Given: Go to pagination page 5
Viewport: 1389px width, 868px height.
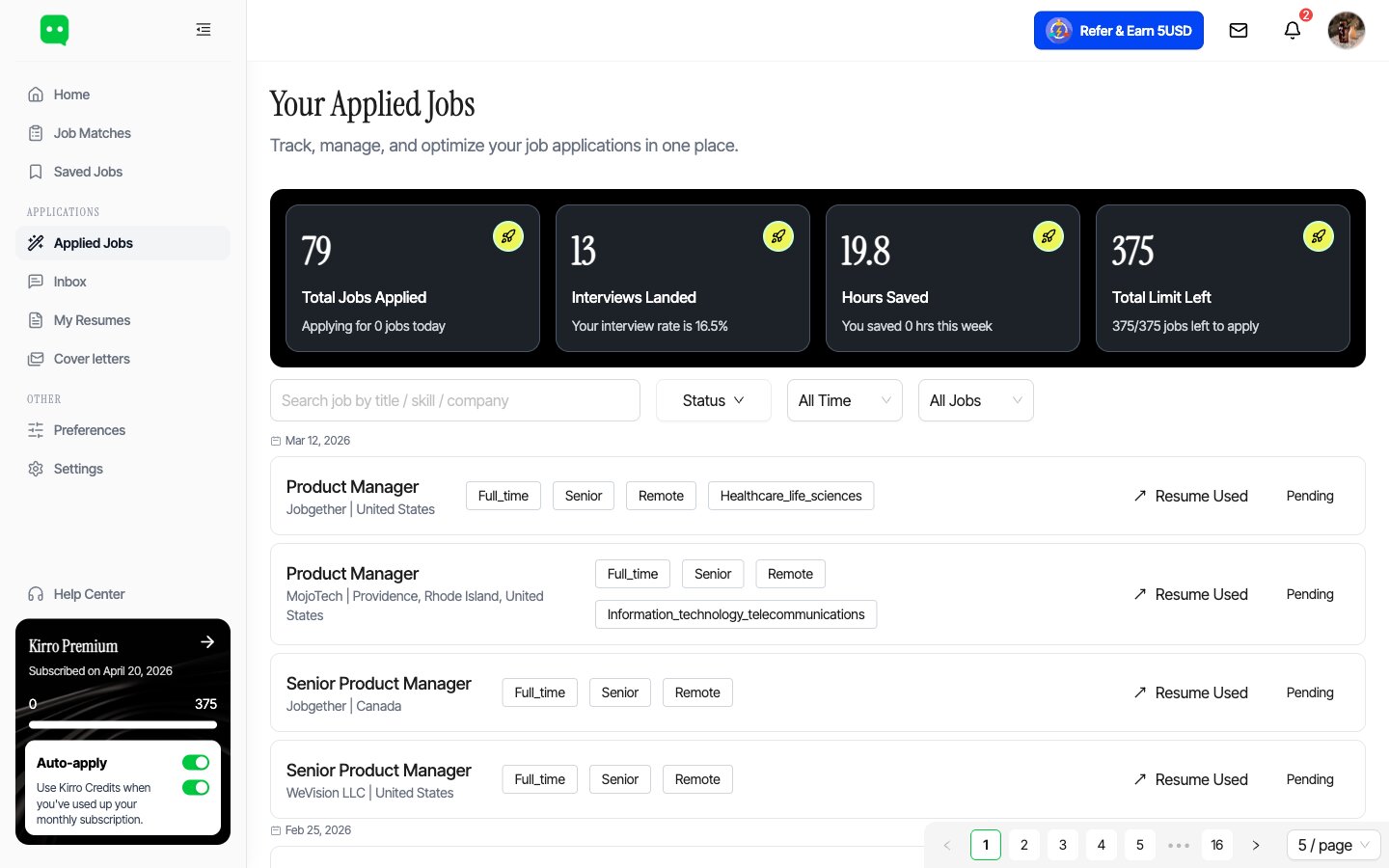Looking at the screenshot, I should pos(1140,845).
